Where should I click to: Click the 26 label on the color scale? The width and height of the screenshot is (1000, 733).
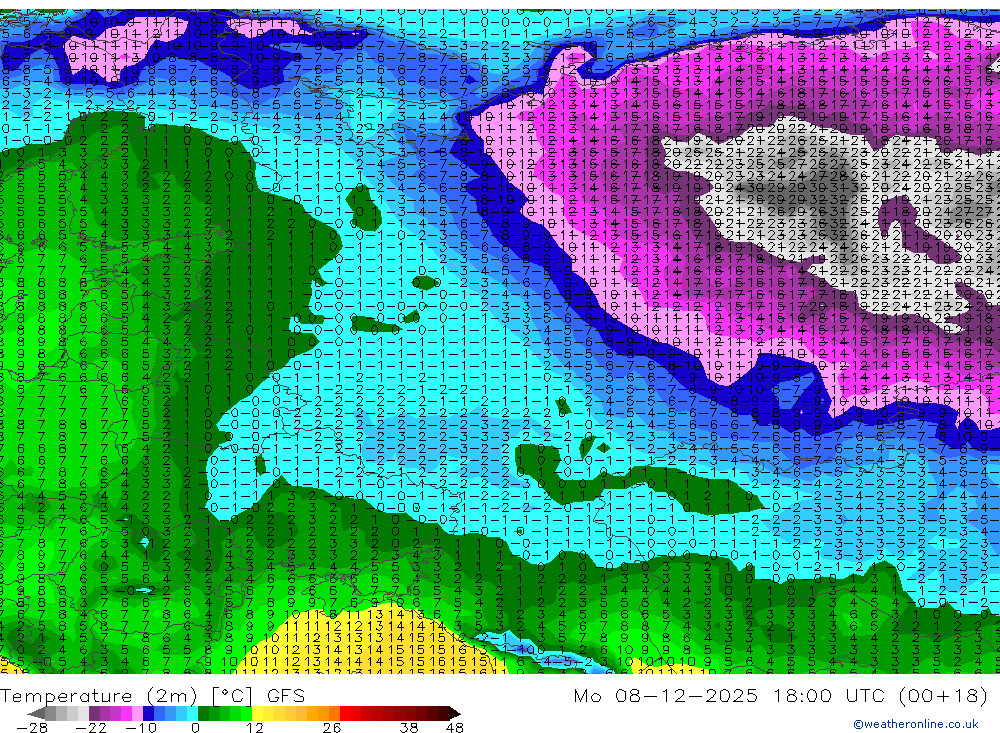click(x=331, y=728)
